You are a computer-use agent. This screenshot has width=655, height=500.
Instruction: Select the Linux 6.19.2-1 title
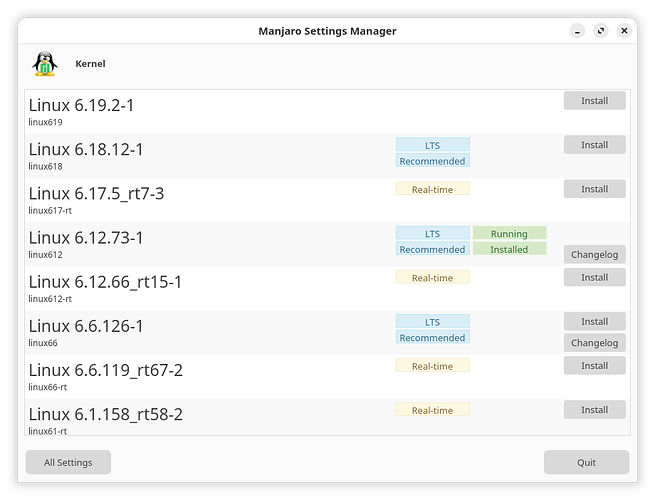click(x=81, y=105)
